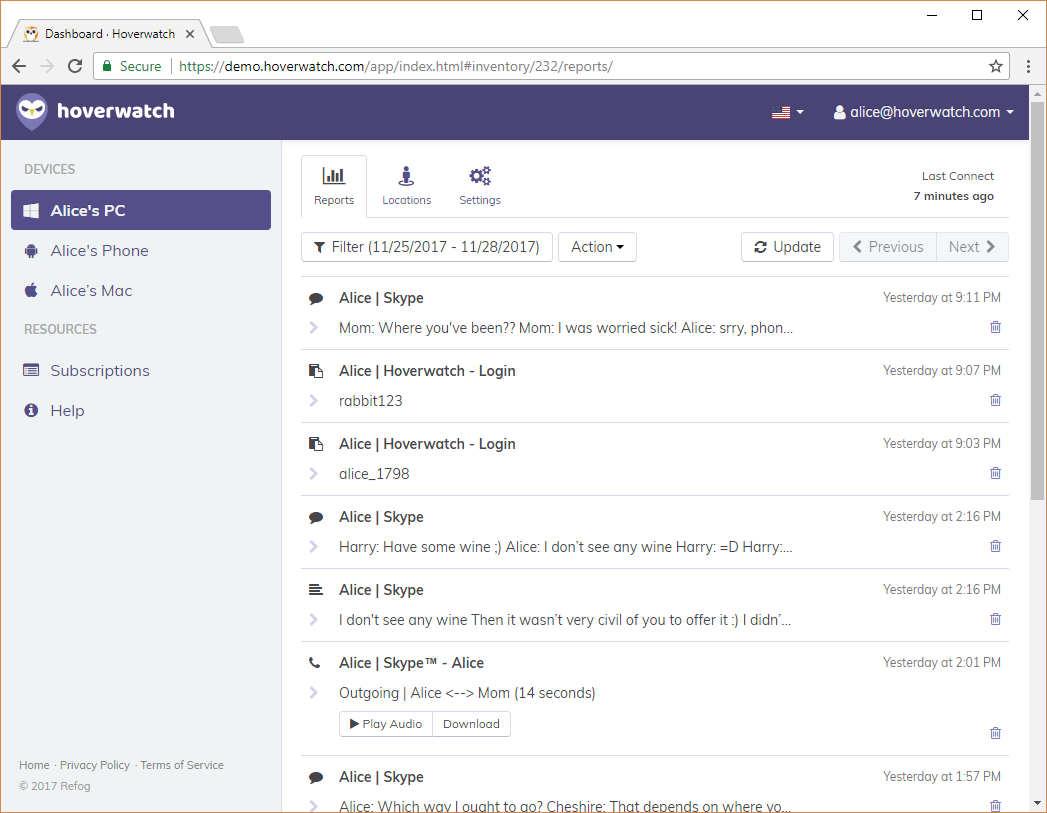The height and width of the screenshot is (813, 1047).
Task: Open the Privacy Policy link
Action: point(95,765)
